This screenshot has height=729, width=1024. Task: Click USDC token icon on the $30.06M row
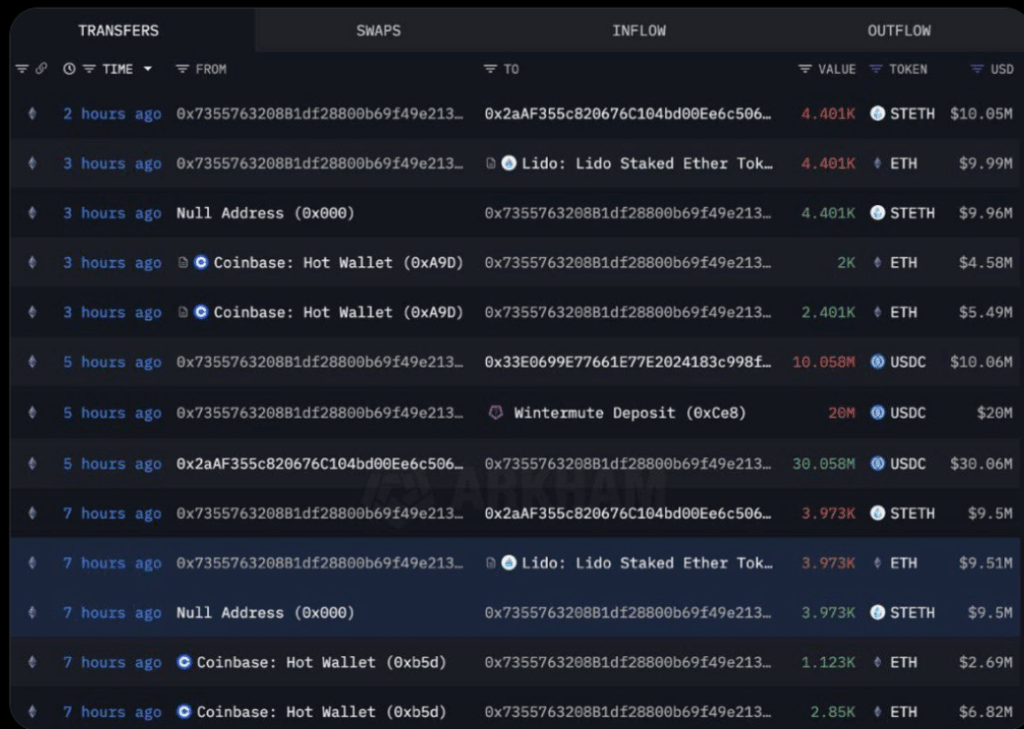(878, 464)
